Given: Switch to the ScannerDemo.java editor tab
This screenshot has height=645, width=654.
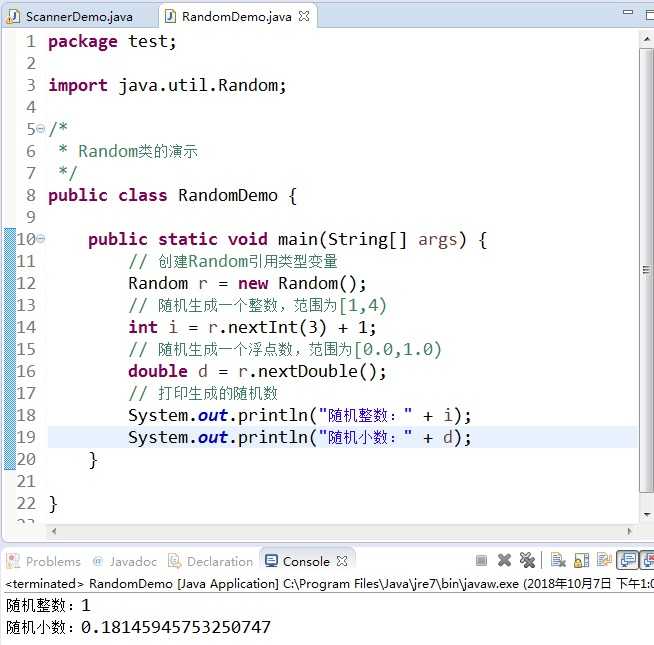Looking at the screenshot, I should pos(70,17).
